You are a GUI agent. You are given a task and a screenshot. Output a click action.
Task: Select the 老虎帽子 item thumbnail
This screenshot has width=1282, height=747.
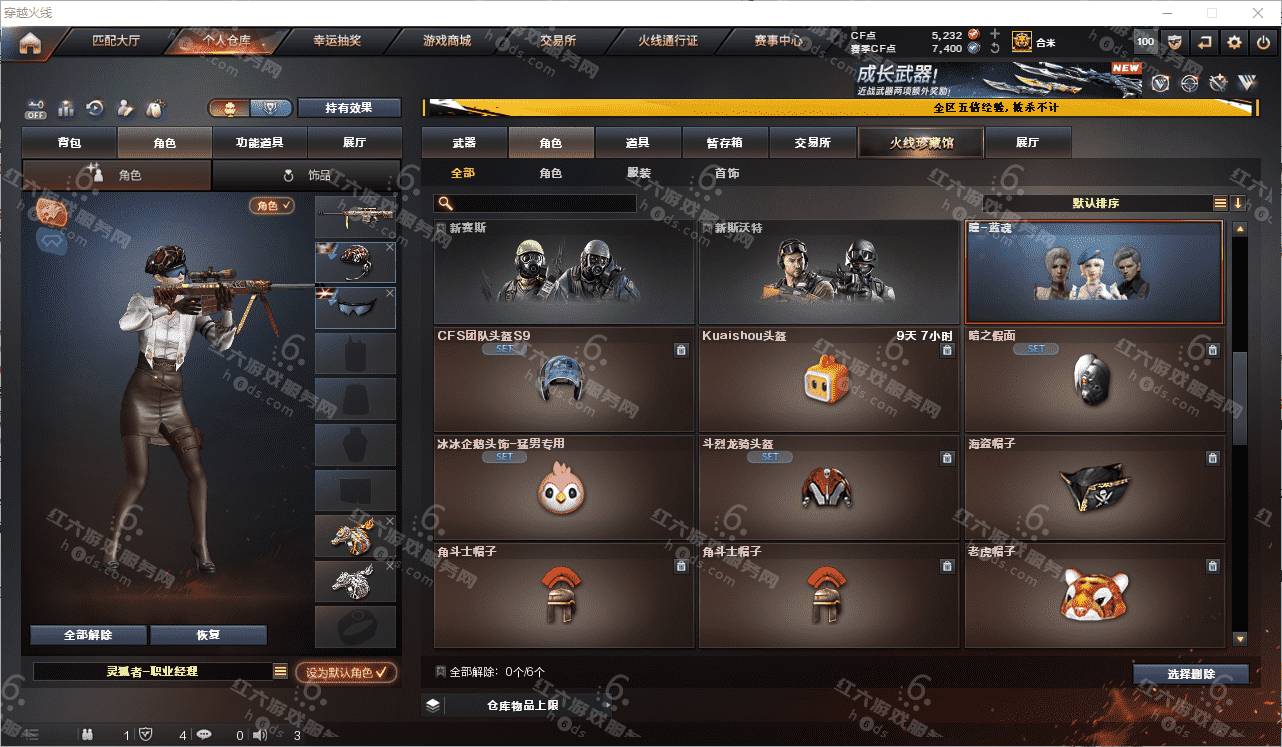[1094, 595]
